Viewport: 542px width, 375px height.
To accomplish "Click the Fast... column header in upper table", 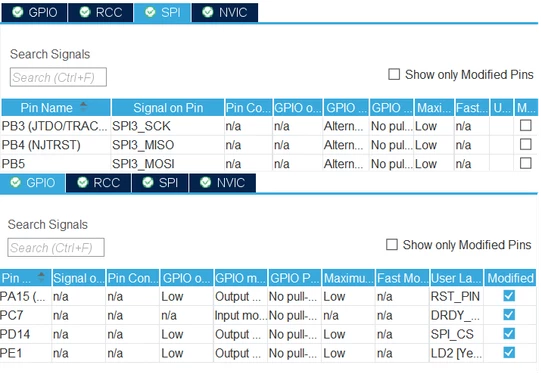I will point(472,108).
